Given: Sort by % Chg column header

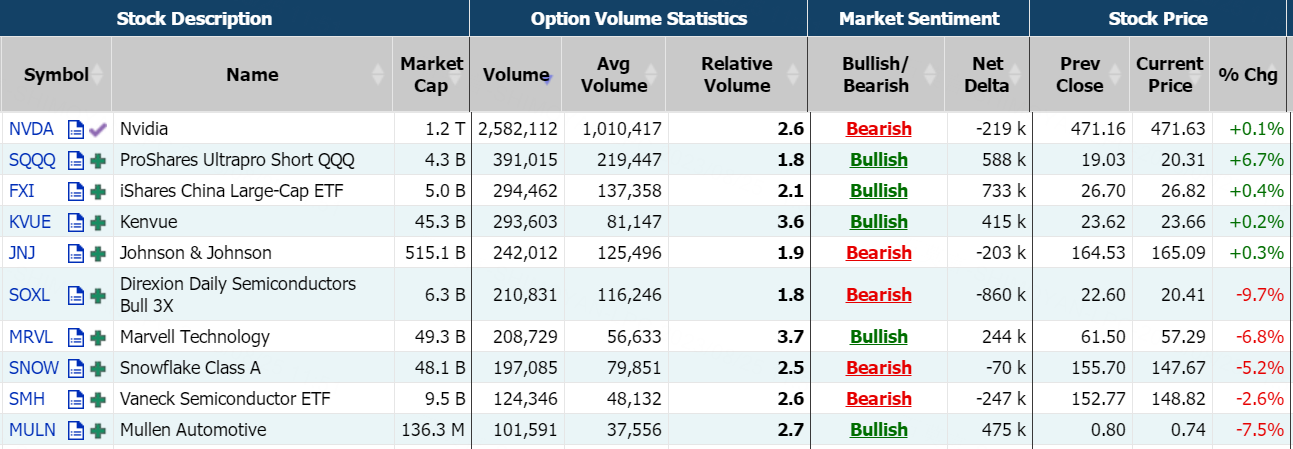Looking at the screenshot, I should click(1248, 74).
